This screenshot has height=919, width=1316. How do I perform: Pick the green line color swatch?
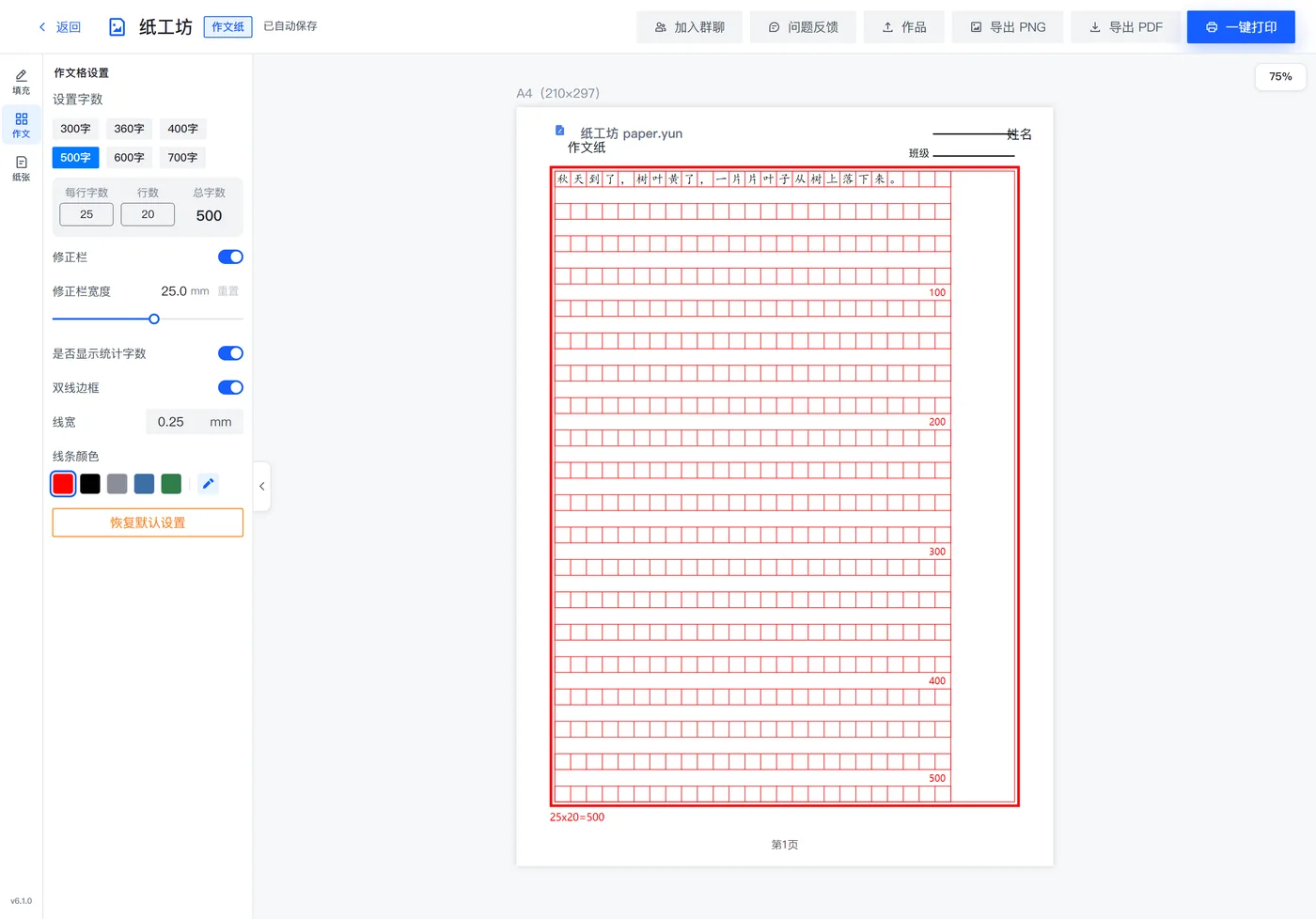click(171, 484)
